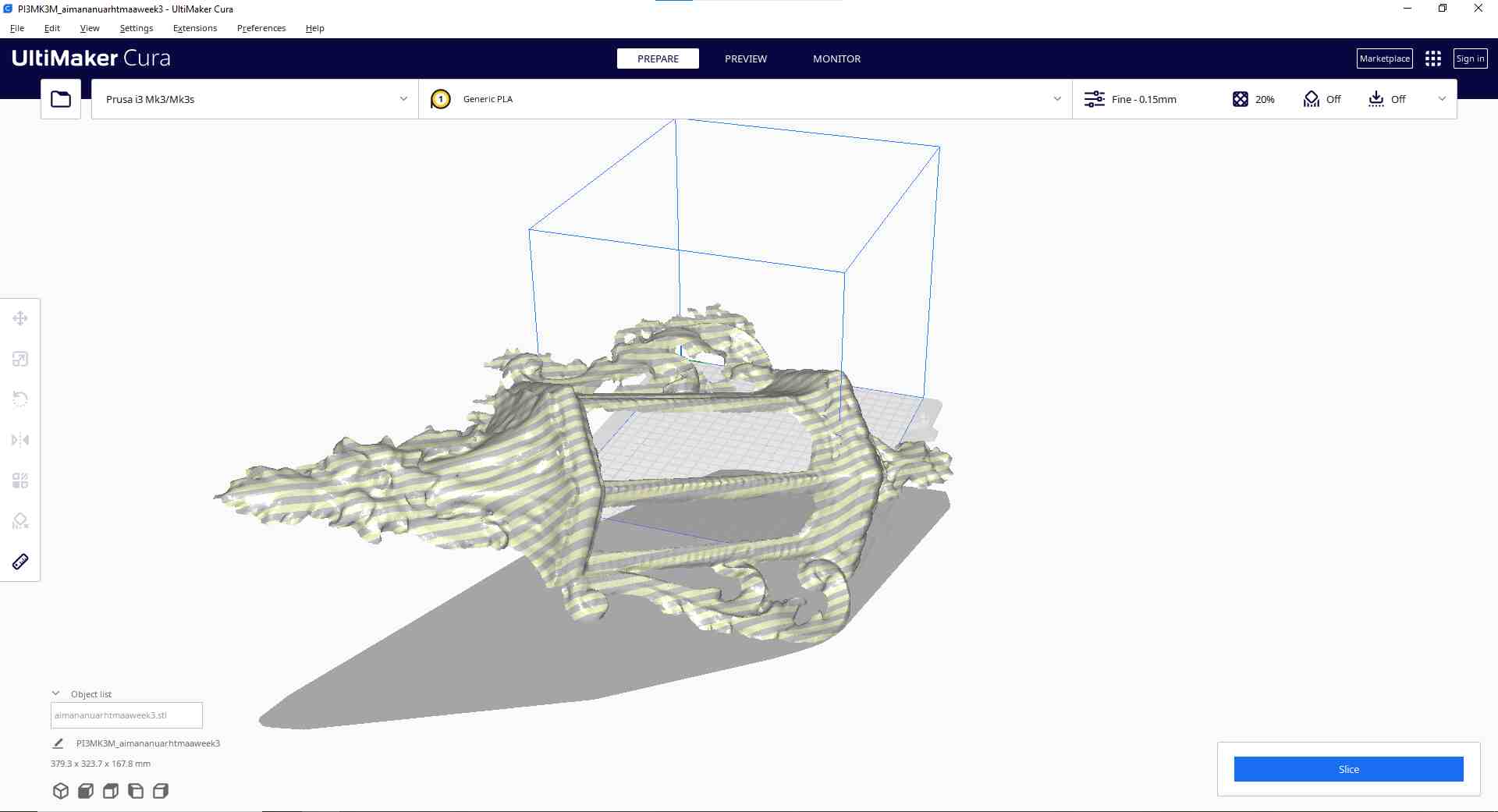This screenshot has width=1498, height=812.
Task: Select aimananuarhtmaaweek3.stl in object list
Action: 126,715
